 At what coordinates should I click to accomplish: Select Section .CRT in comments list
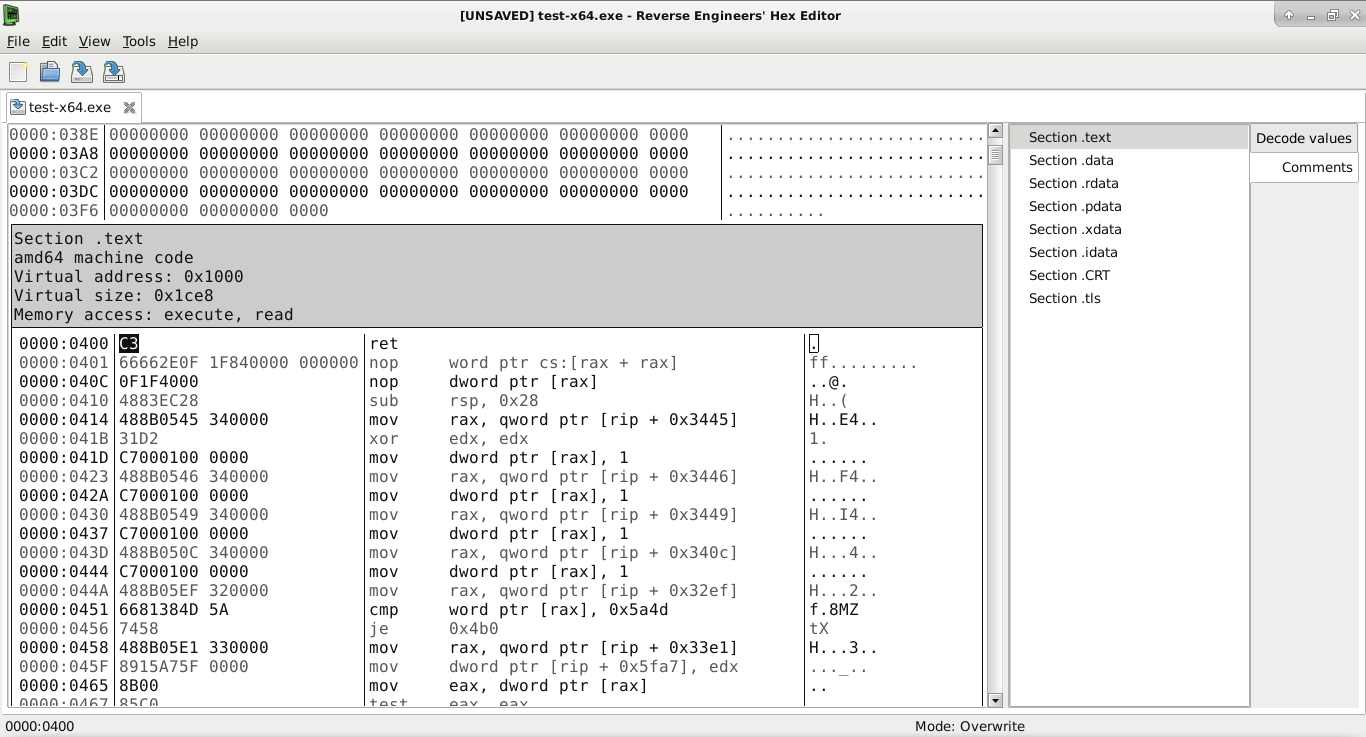pyautogui.click(x=1129, y=275)
